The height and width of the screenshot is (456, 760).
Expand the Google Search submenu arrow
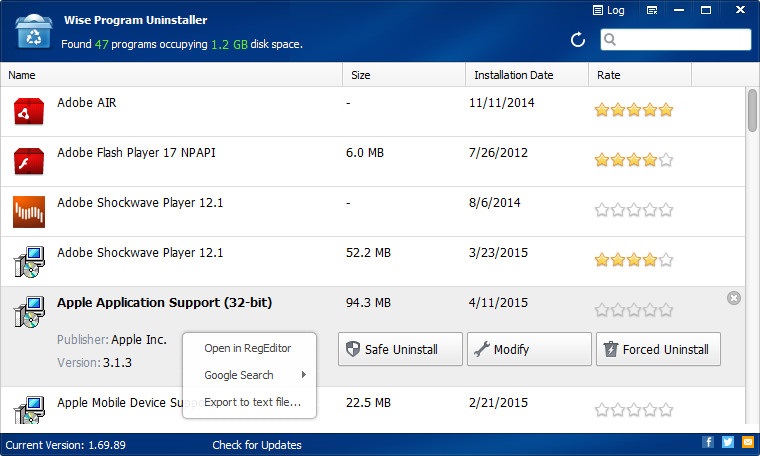click(303, 375)
